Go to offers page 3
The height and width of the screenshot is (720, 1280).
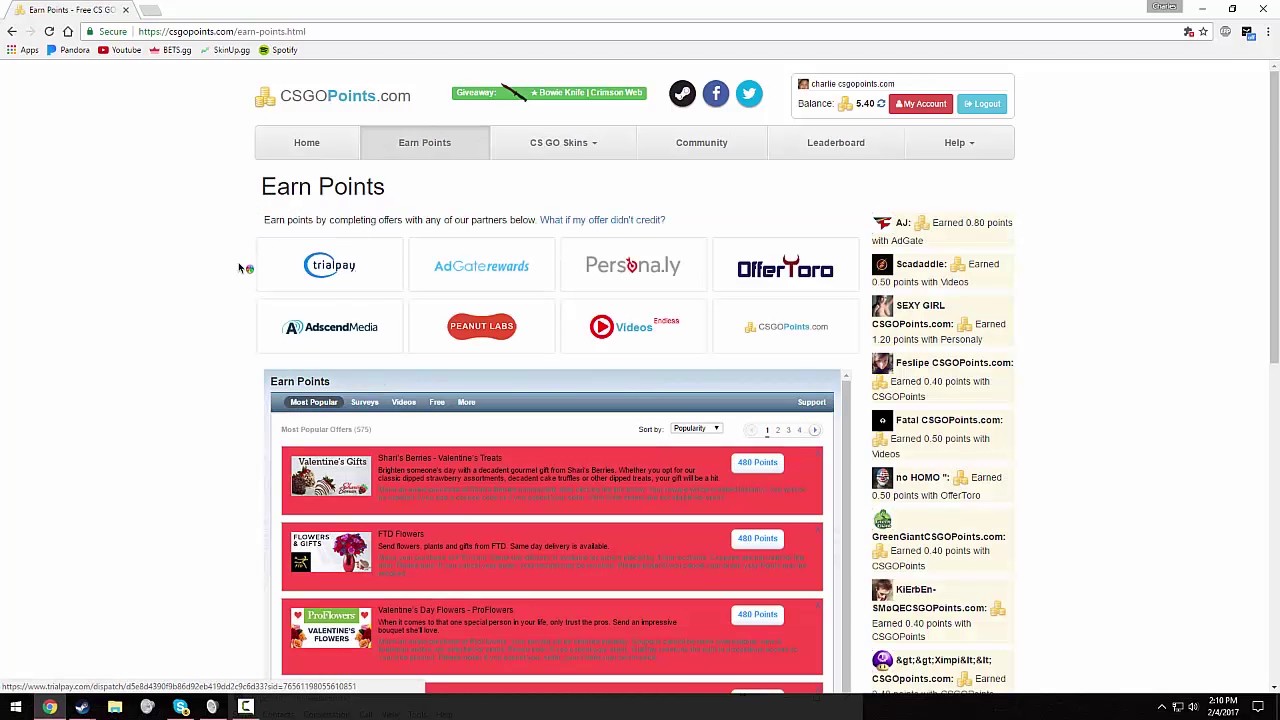pyautogui.click(x=788, y=430)
